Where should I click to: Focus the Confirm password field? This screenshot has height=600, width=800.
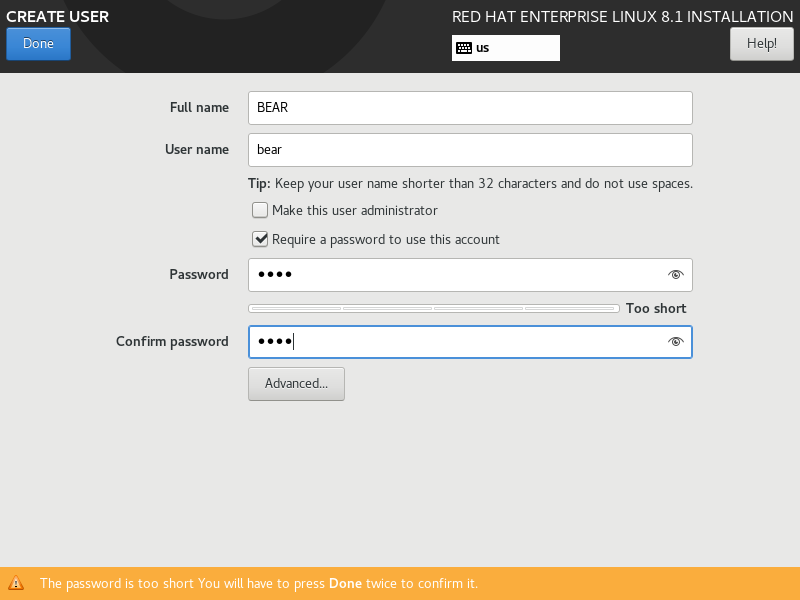[470, 342]
